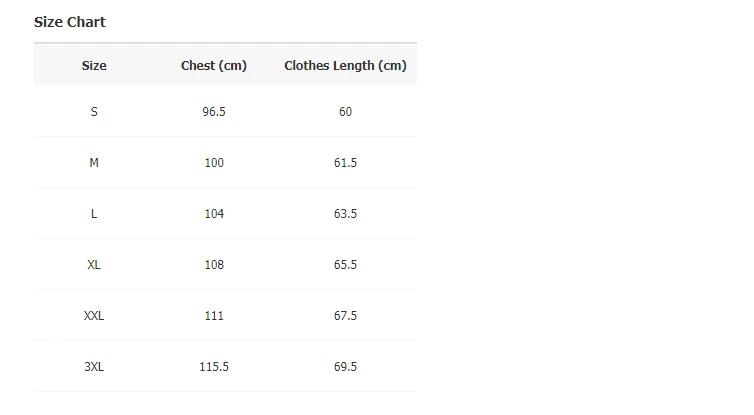Click chest value 104
This screenshot has width=754, height=415.
[214, 214]
